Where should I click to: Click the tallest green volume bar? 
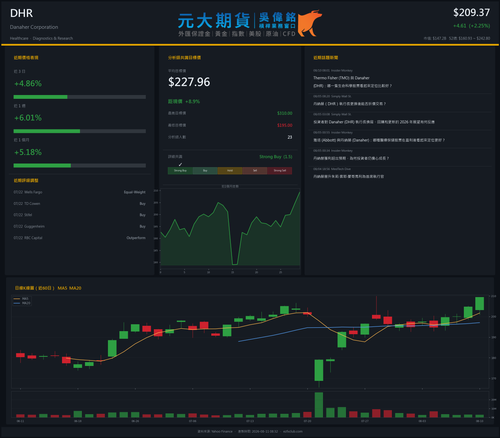point(319,405)
